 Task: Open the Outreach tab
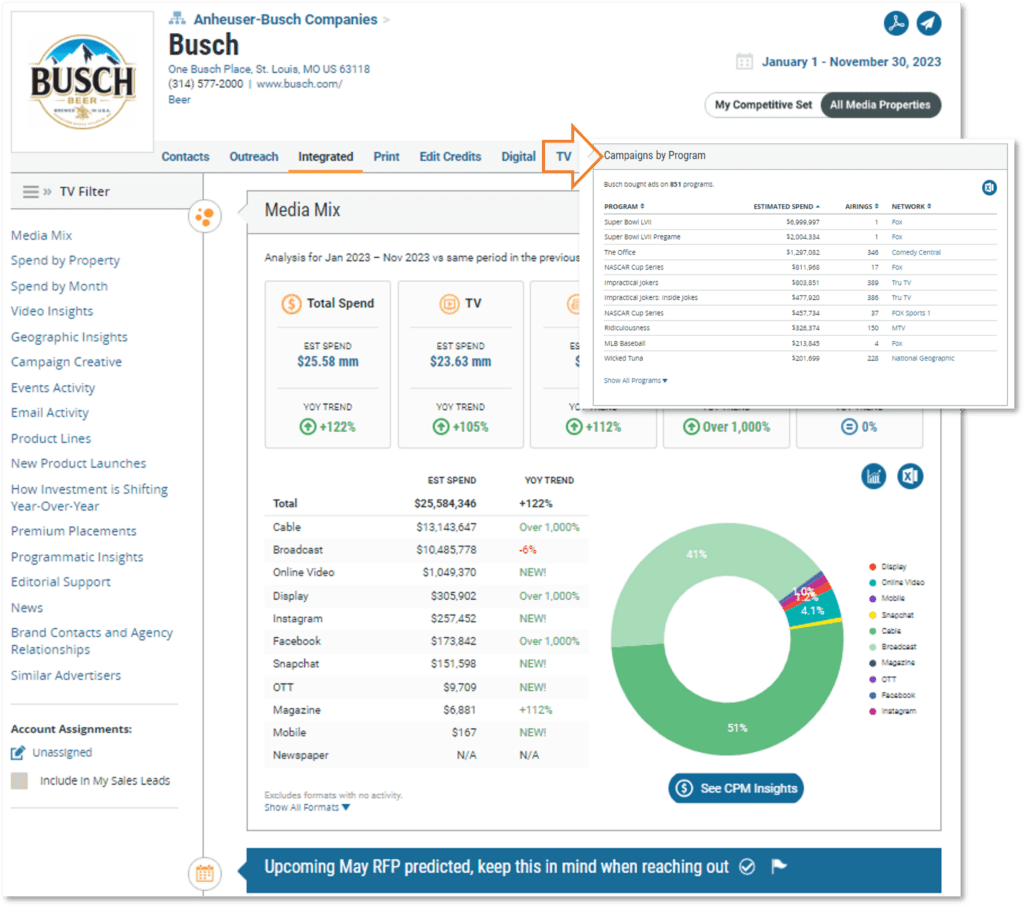pos(254,157)
